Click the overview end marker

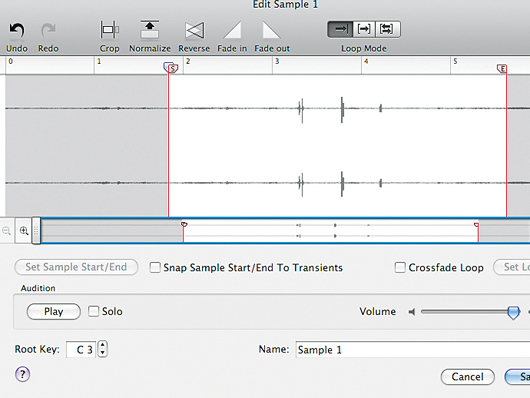[x=477, y=225]
